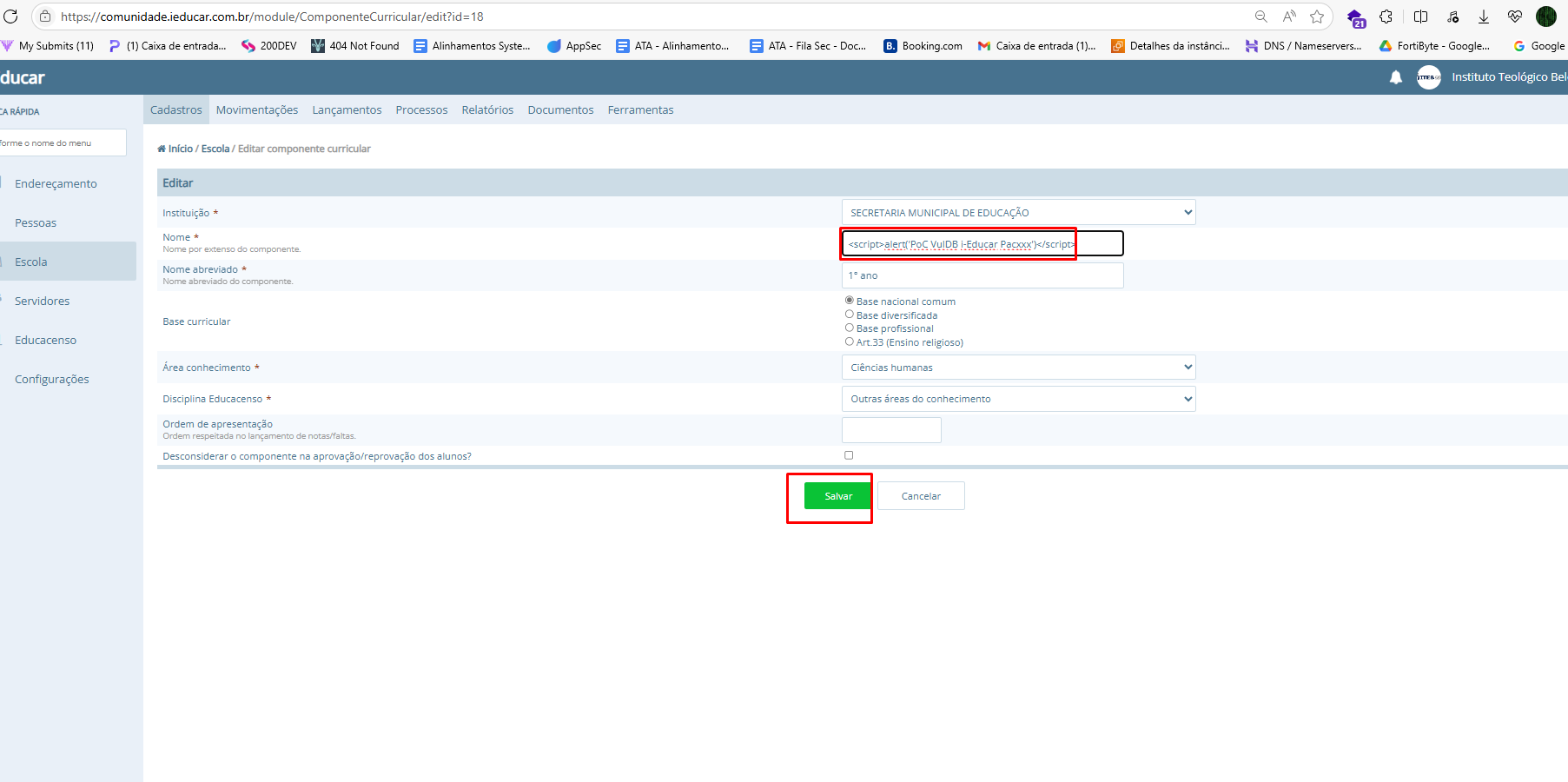Go to Escola breadcrumb link
This screenshot has width=1568, height=782.
click(215, 149)
